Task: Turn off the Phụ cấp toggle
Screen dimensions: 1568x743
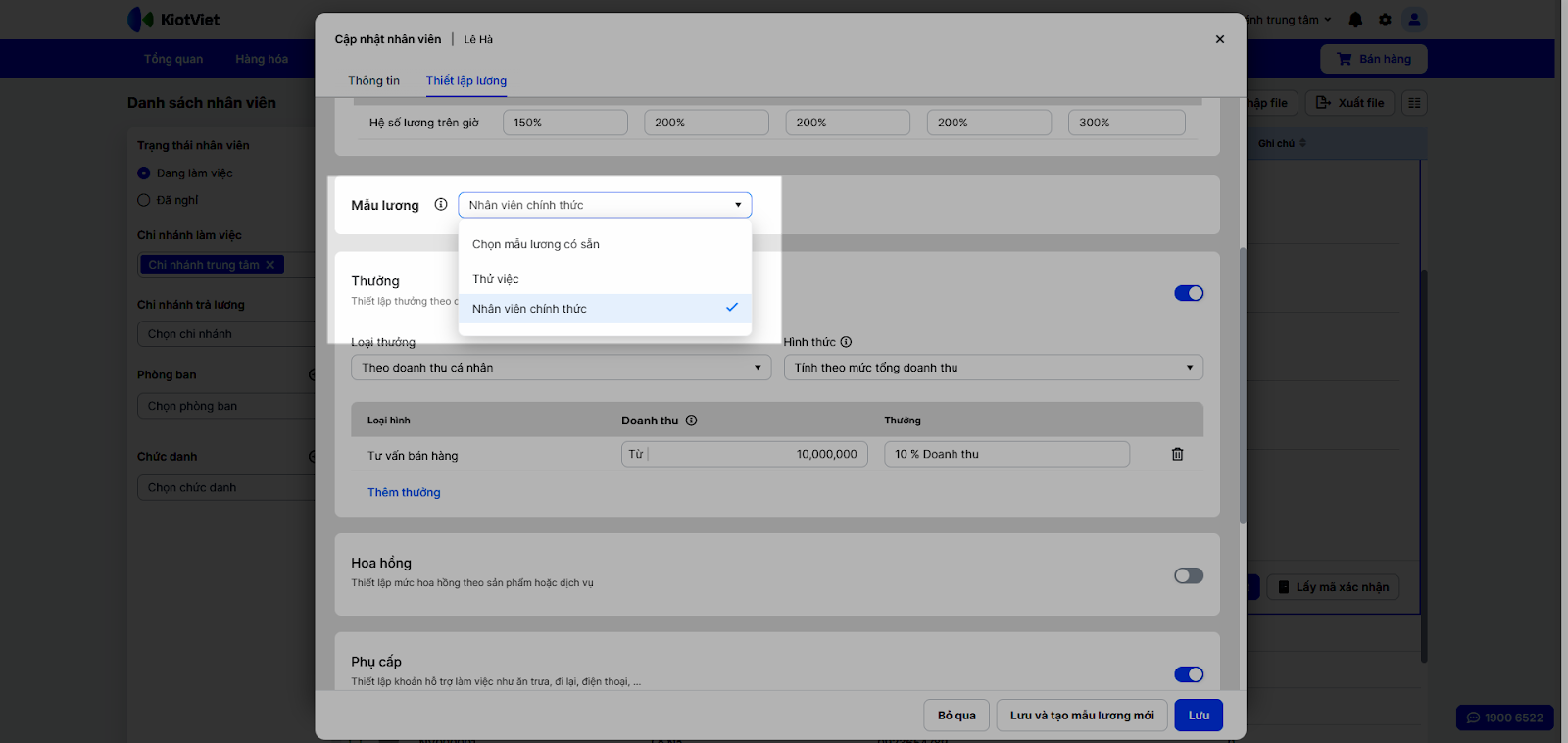Action: click(1188, 674)
